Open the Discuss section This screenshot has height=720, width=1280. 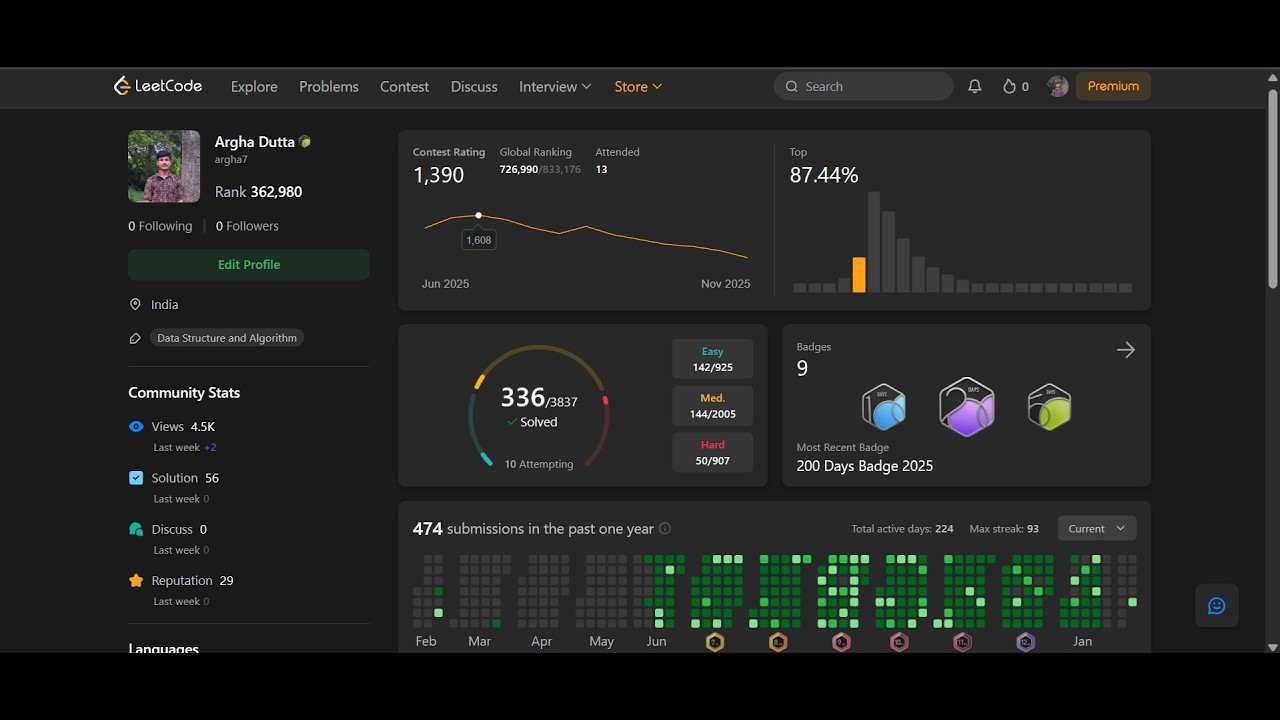point(474,87)
